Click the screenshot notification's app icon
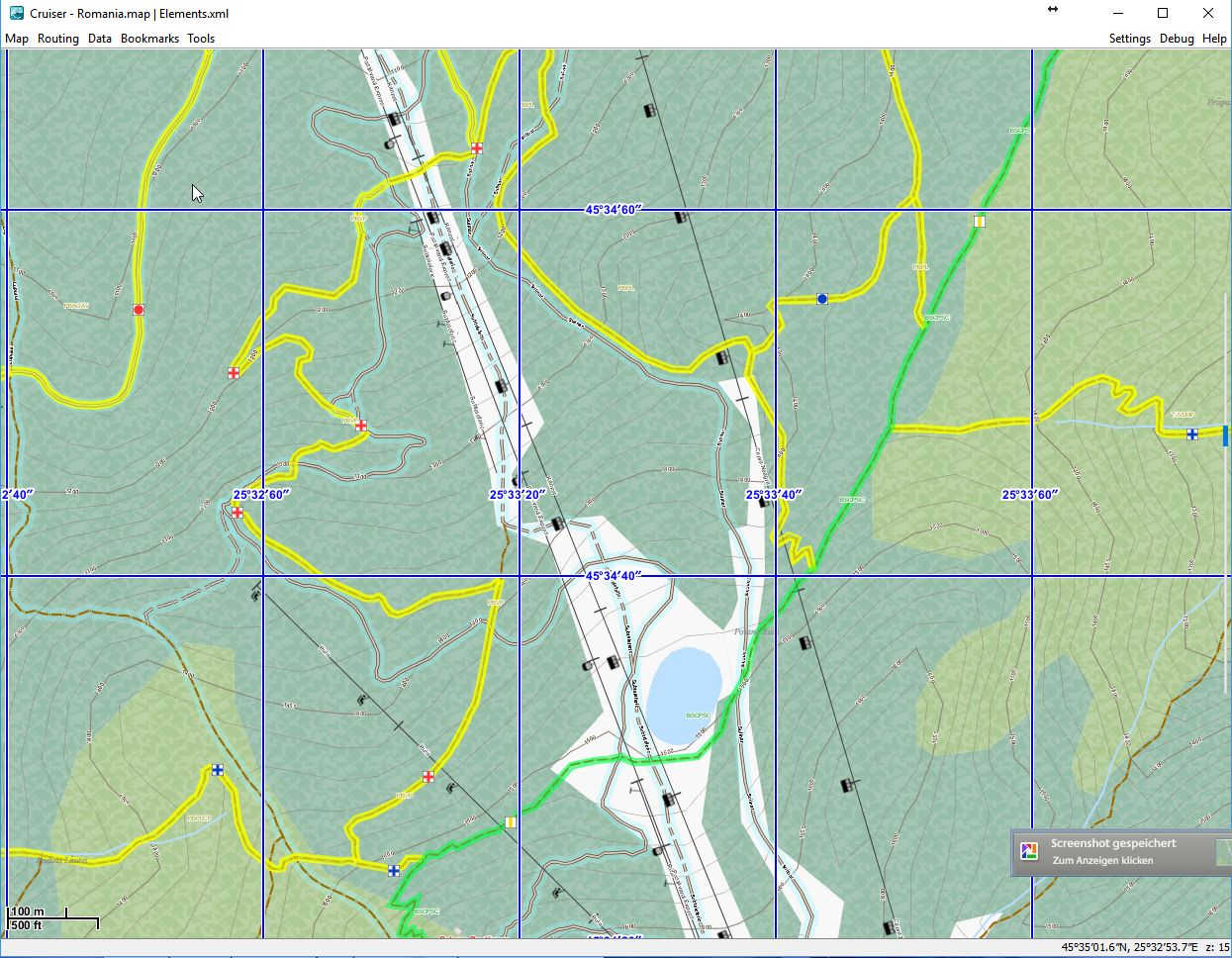The image size is (1232, 958). pyautogui.click(x=1029, y=851)
